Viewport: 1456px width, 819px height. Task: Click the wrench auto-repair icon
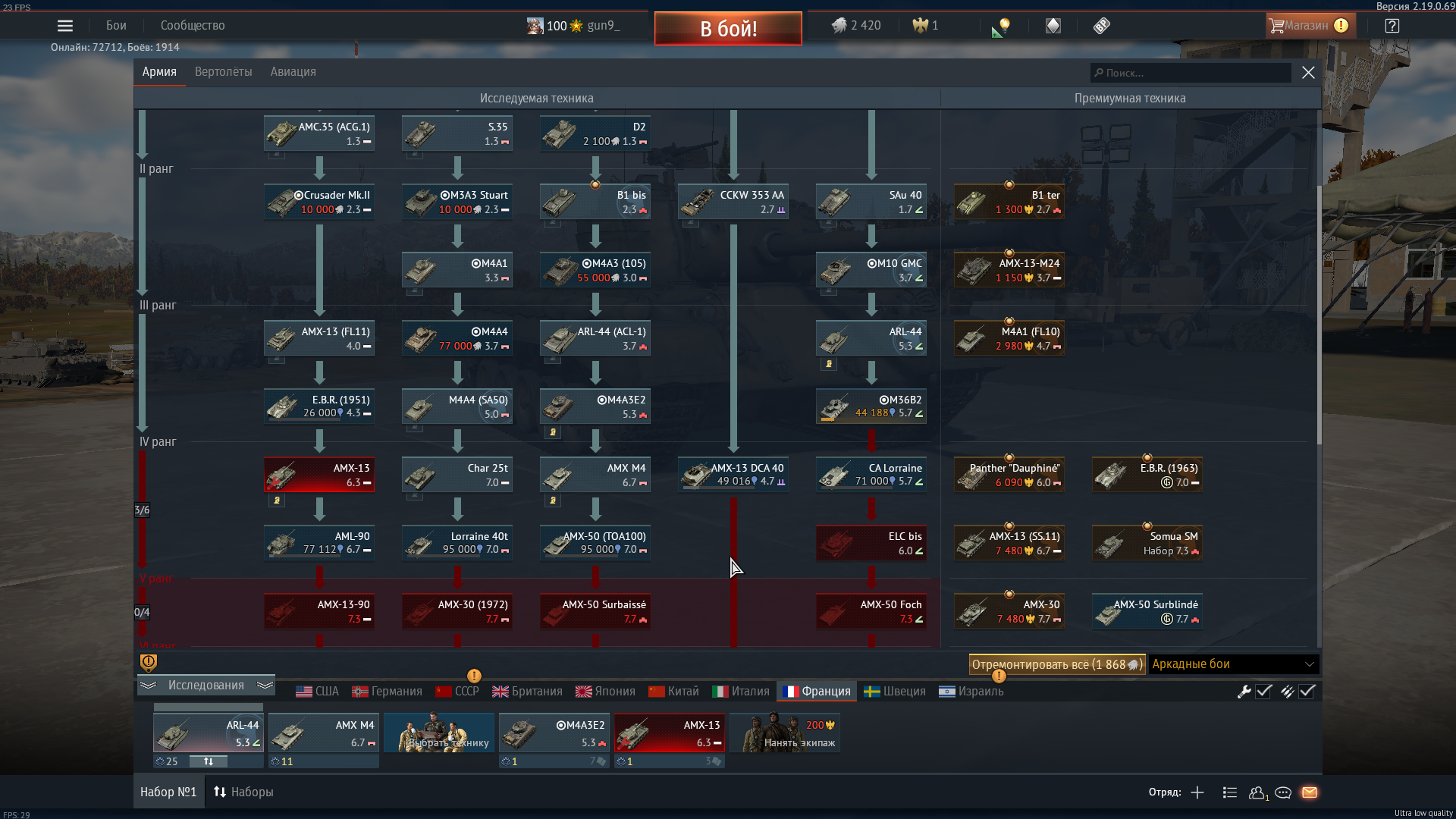click(1244, 692)
